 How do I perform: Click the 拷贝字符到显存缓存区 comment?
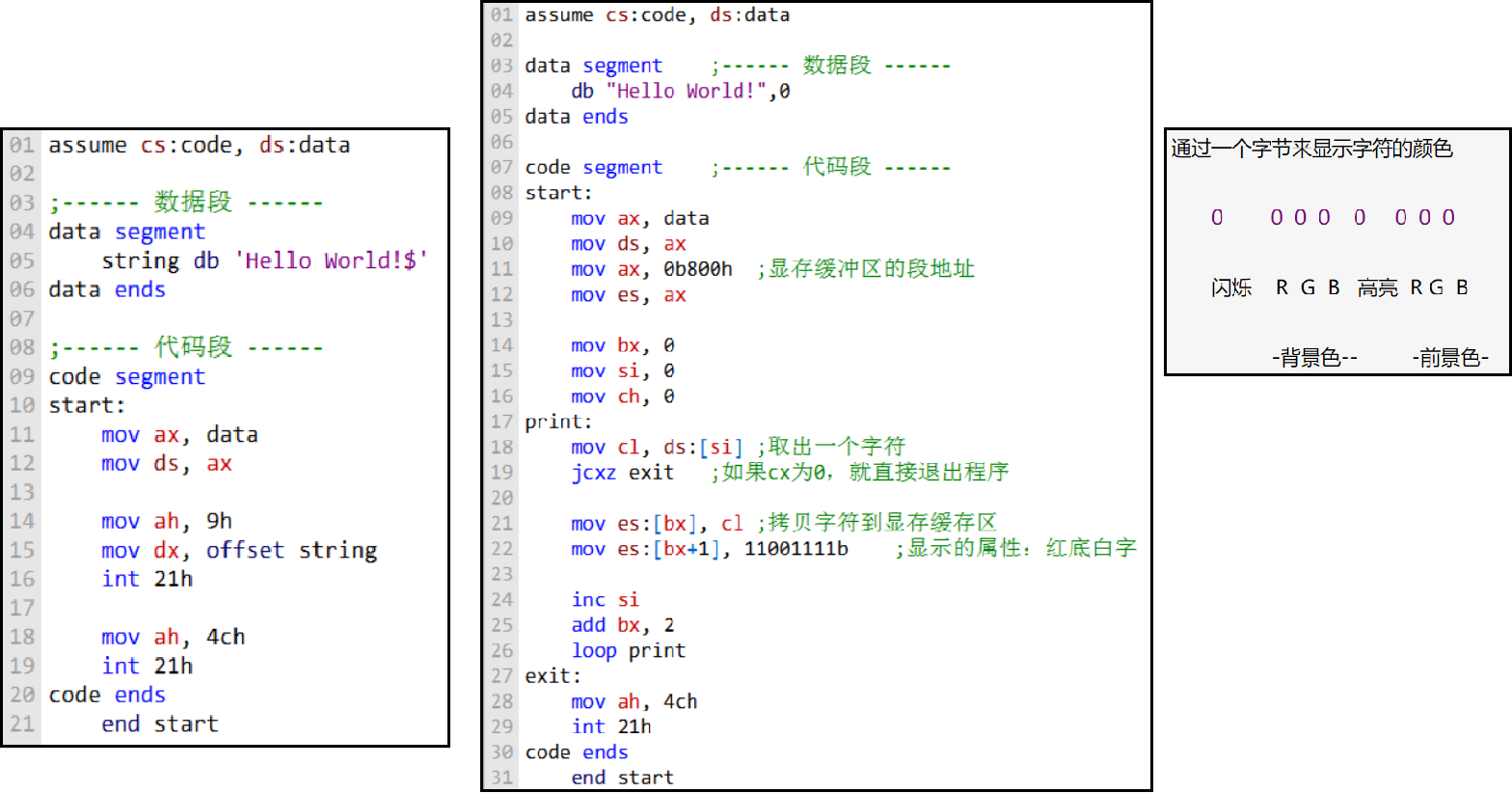(877, 523)
